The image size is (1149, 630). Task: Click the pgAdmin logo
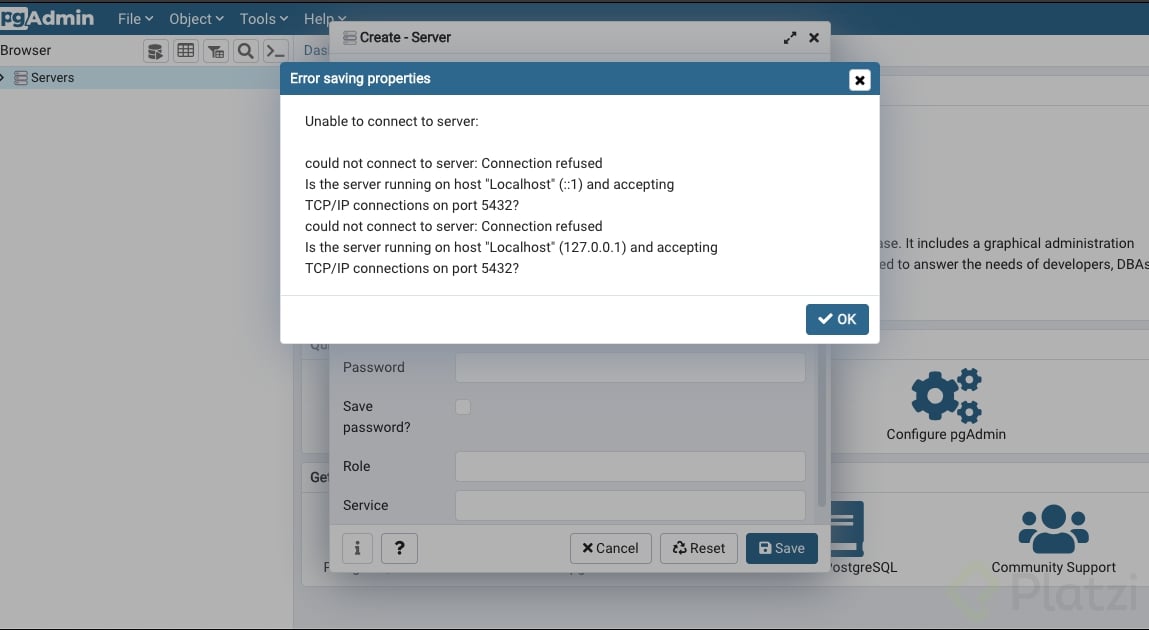[x=48, y=18]
